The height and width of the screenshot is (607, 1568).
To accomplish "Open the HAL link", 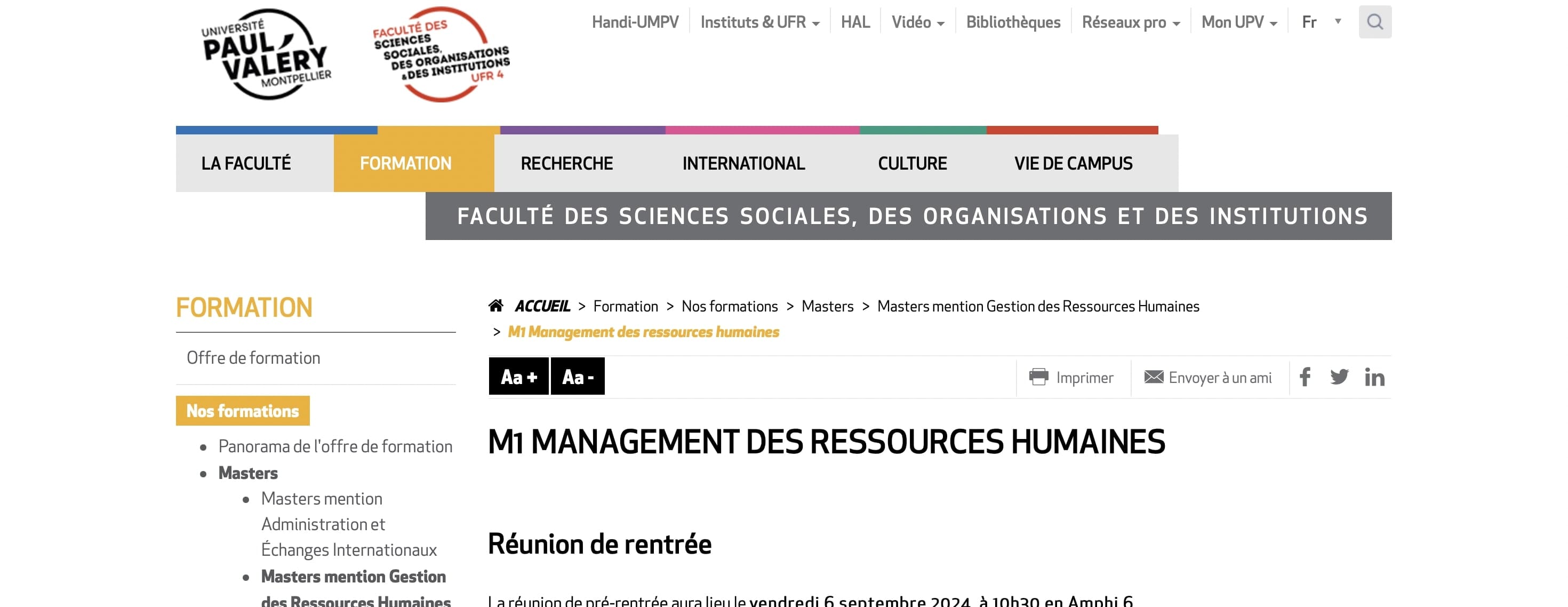I will coord(855,22).
